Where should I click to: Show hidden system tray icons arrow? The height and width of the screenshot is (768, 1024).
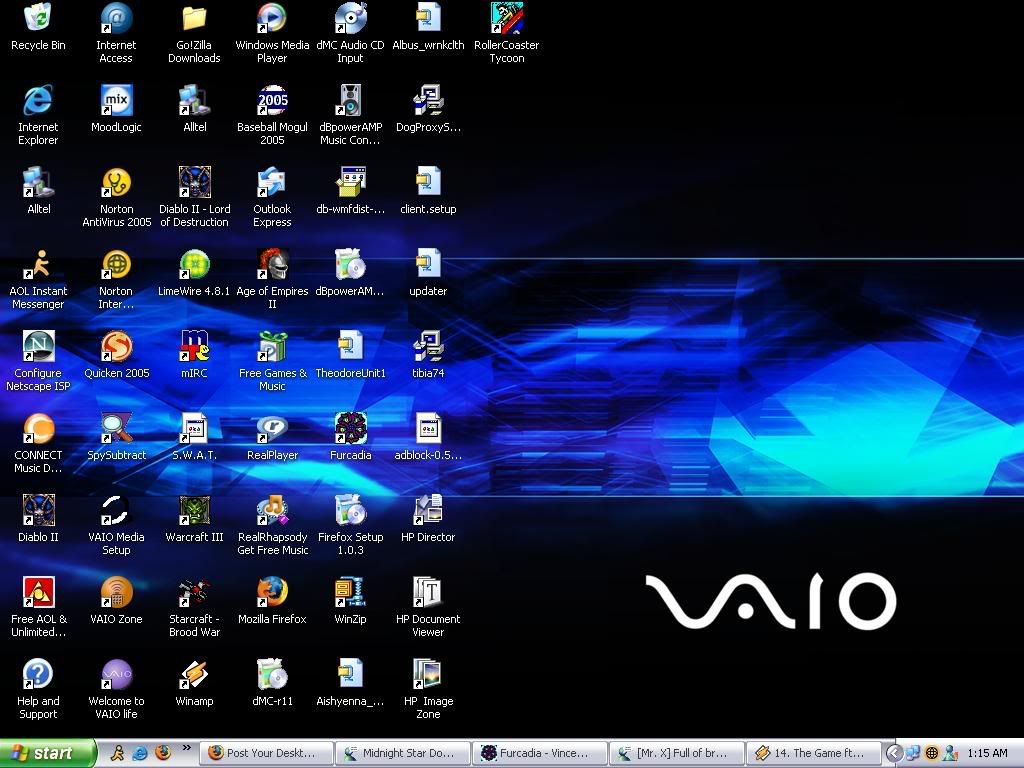894,753
